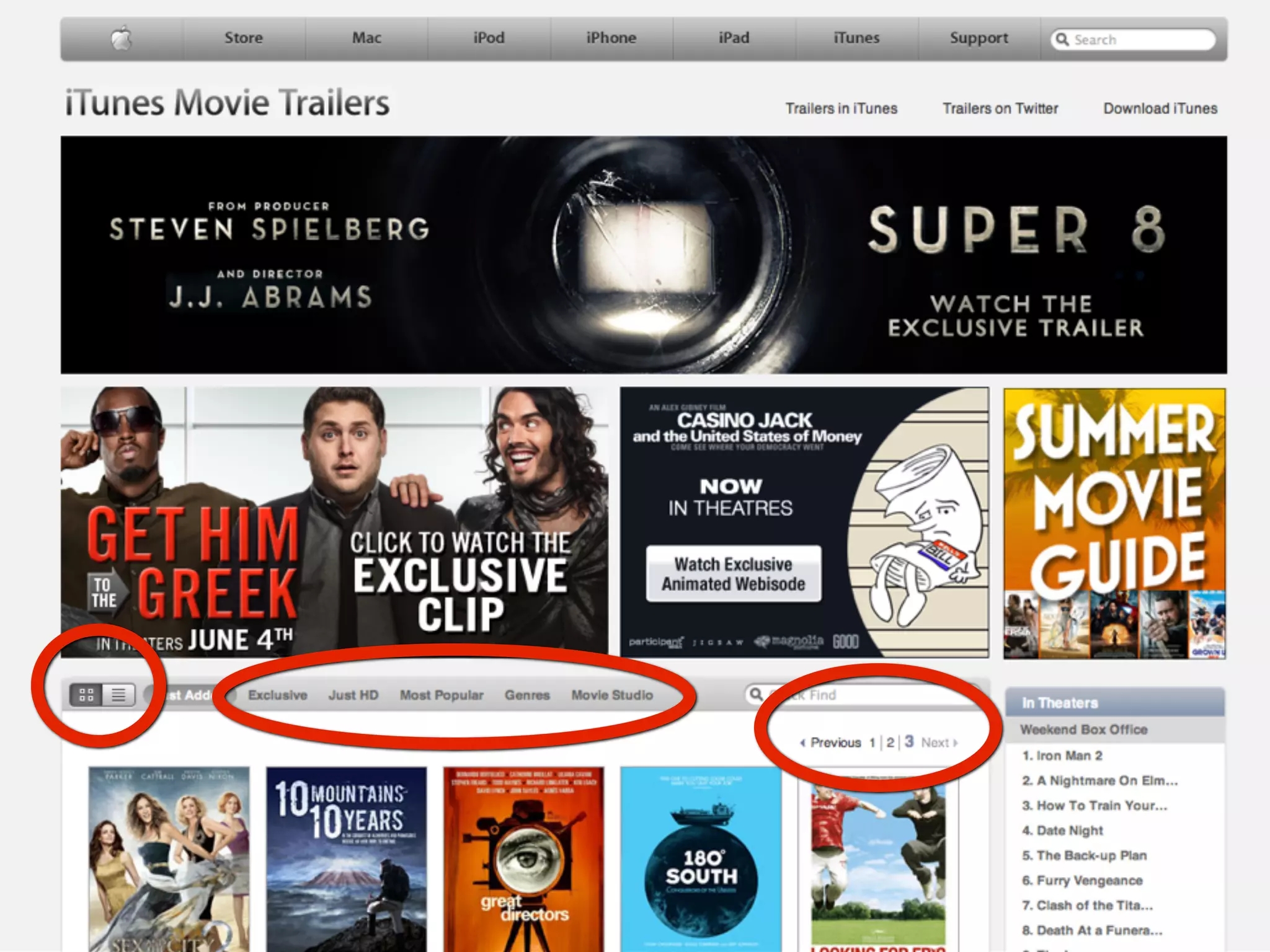Open the Support menu item
The image size is (1270, 952).
(x=979, y=38)
